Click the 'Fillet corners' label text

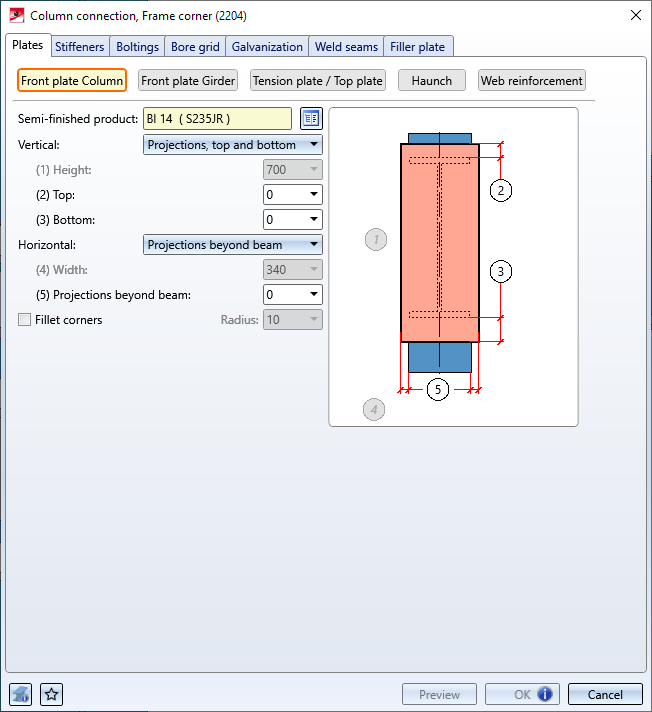[69, 320]
